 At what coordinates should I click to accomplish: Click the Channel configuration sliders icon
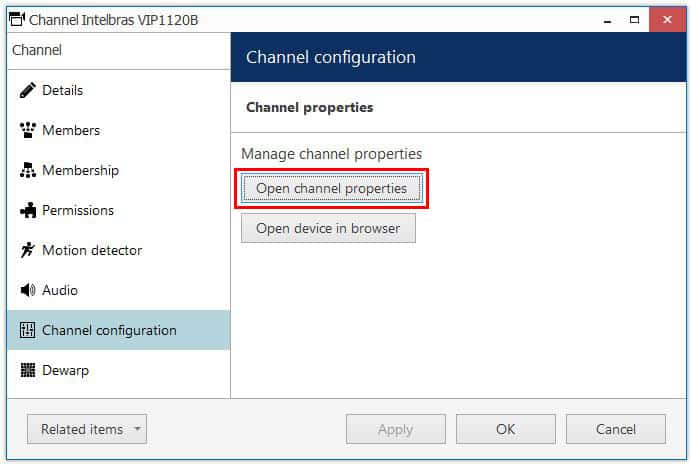coord(27,331)
